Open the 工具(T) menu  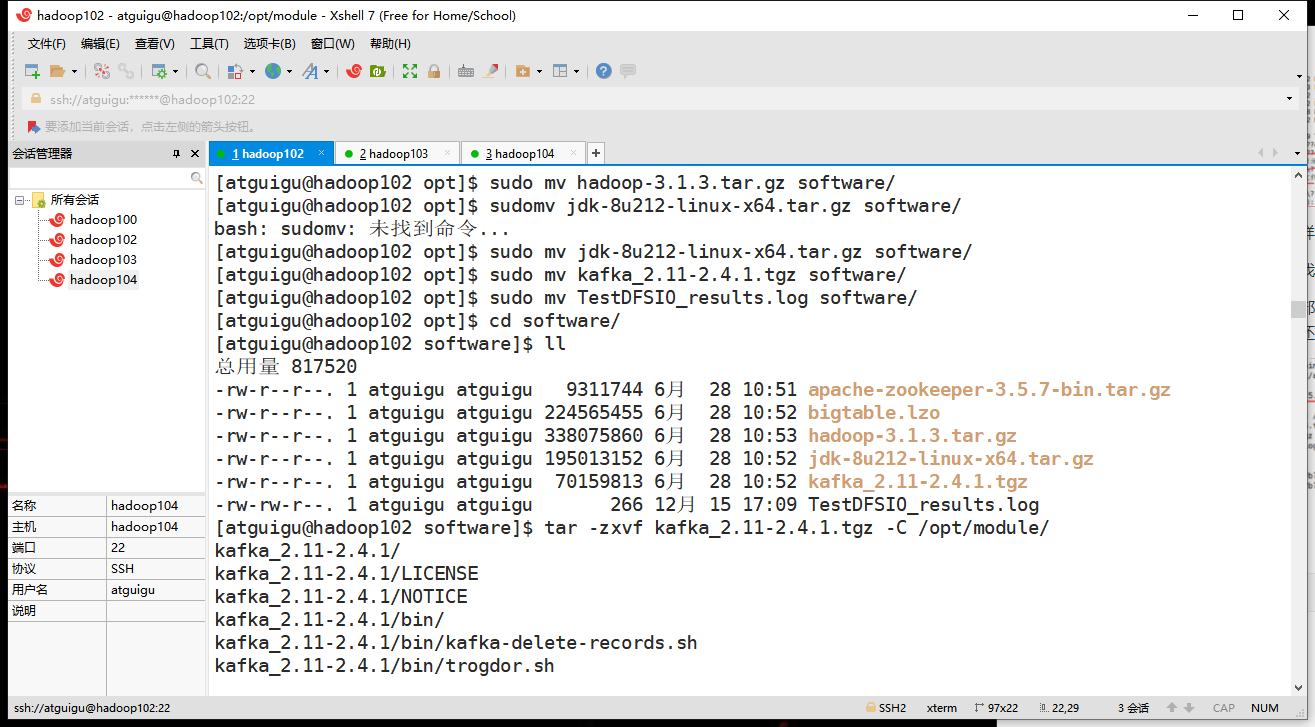(209, 44)
